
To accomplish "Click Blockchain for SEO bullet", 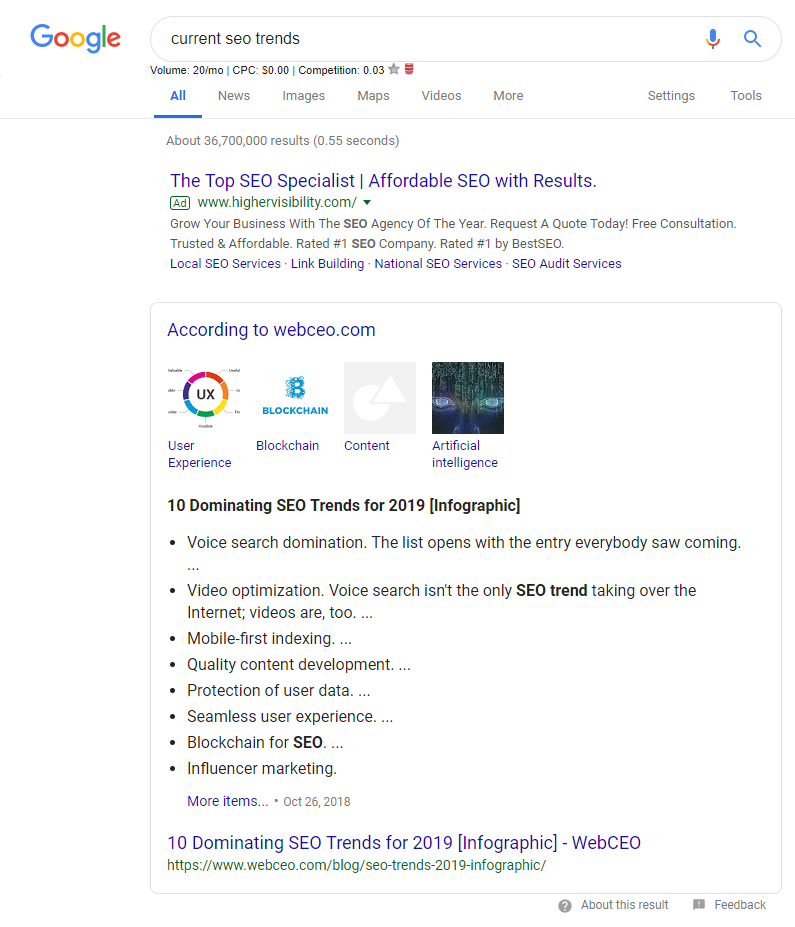I will tap(265, 743).
